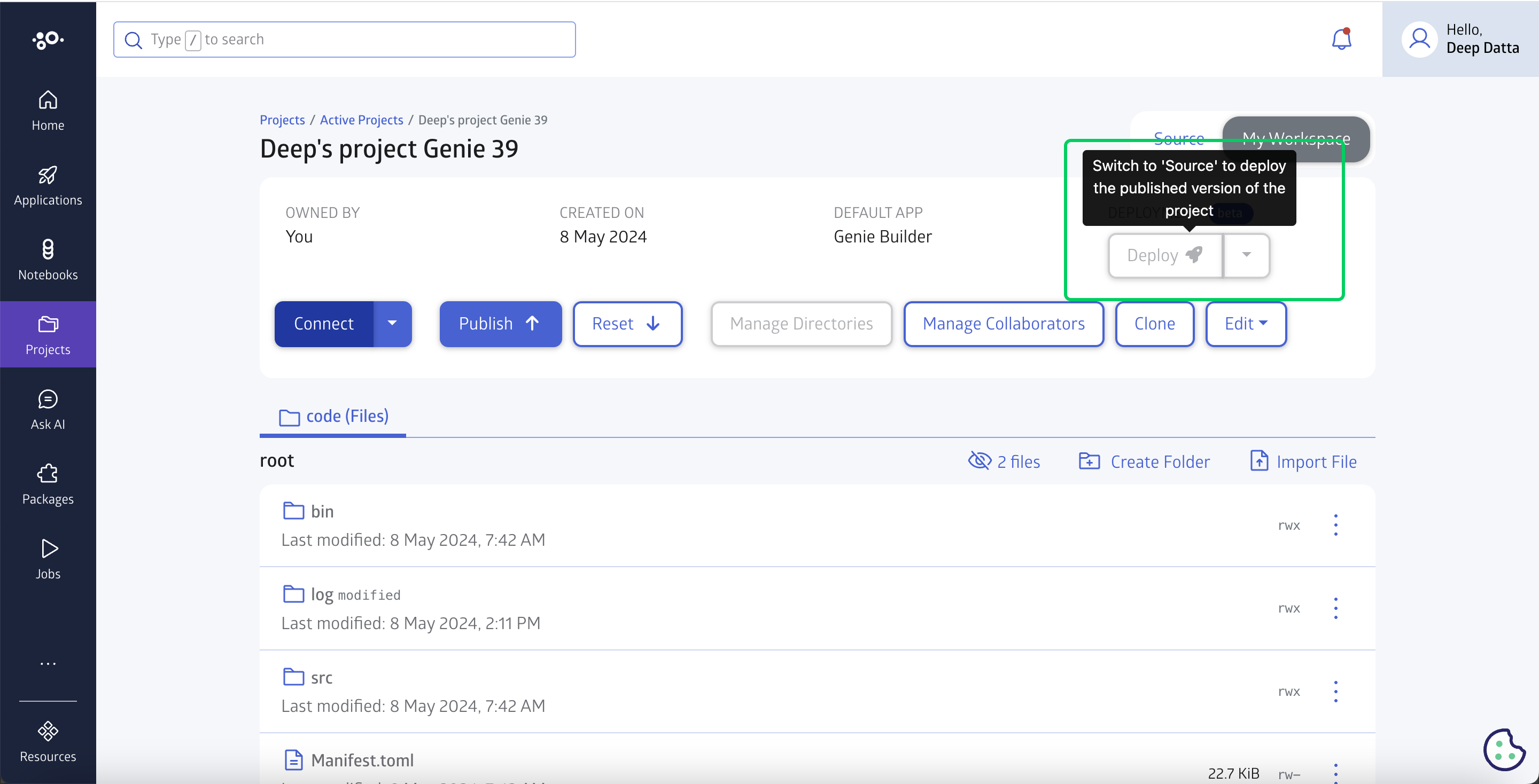Click the cookie preferences icon

coord(1504,749)
